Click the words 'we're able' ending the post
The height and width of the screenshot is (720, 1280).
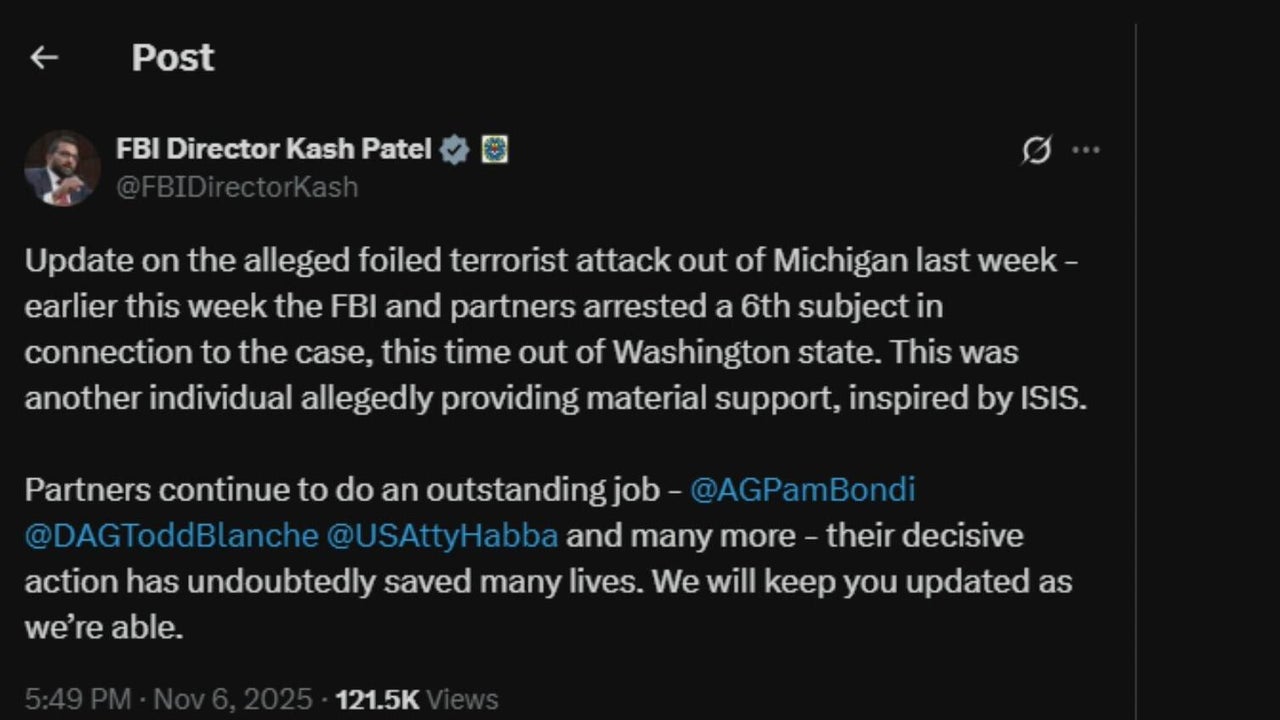(104, 627)
